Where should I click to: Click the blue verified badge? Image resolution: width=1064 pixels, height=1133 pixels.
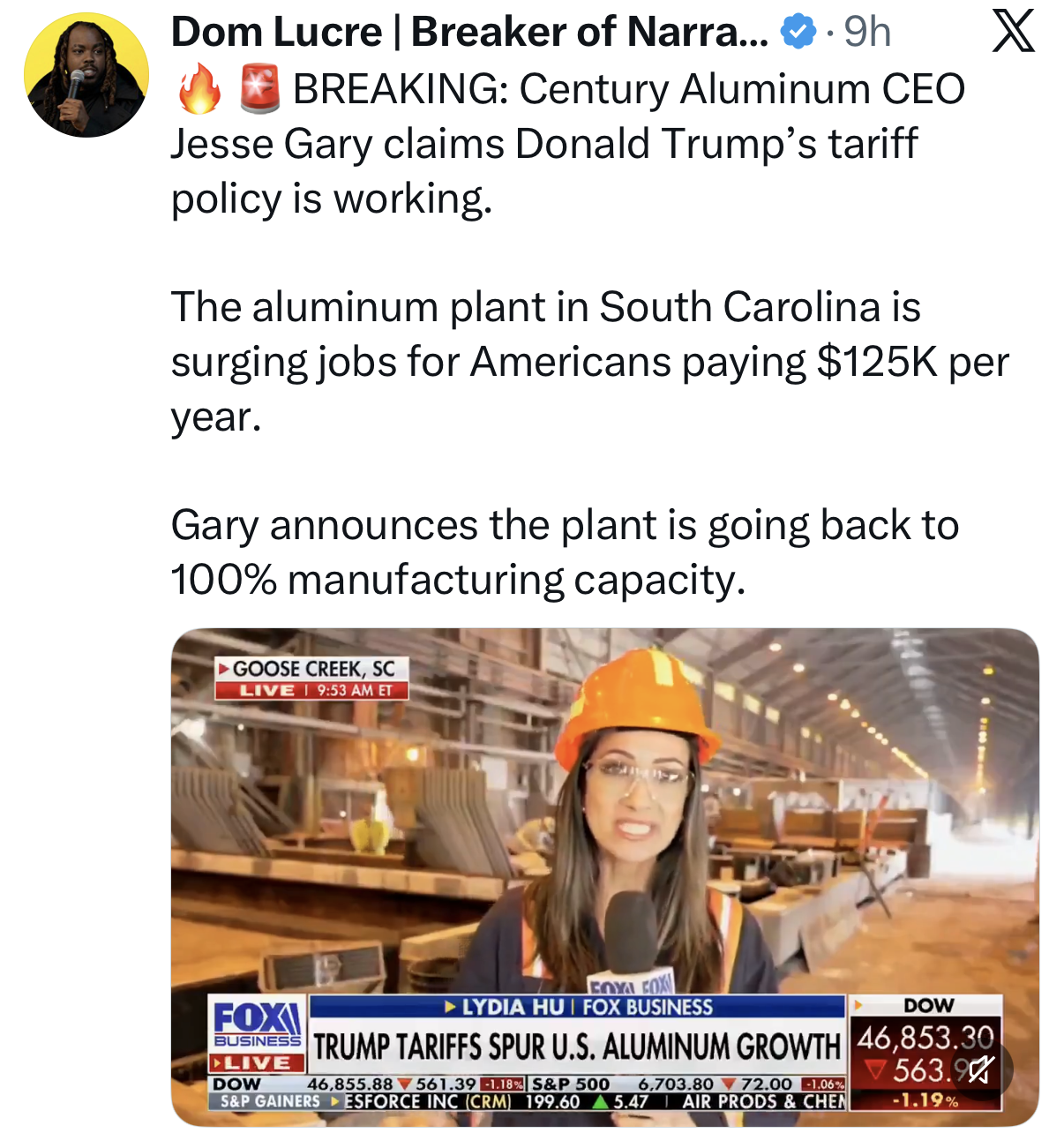[x=798, y=33]
